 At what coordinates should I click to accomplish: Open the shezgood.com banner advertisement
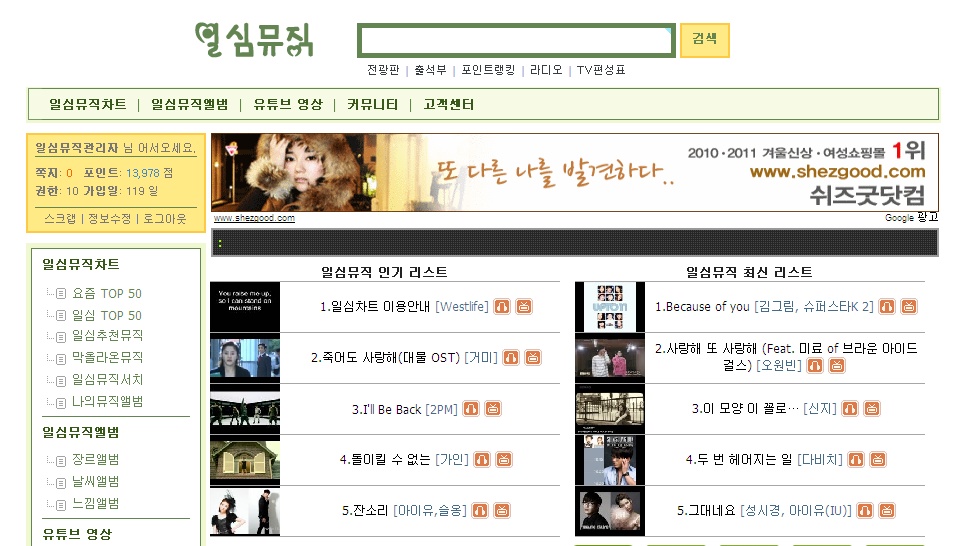(x=574, y=172)
